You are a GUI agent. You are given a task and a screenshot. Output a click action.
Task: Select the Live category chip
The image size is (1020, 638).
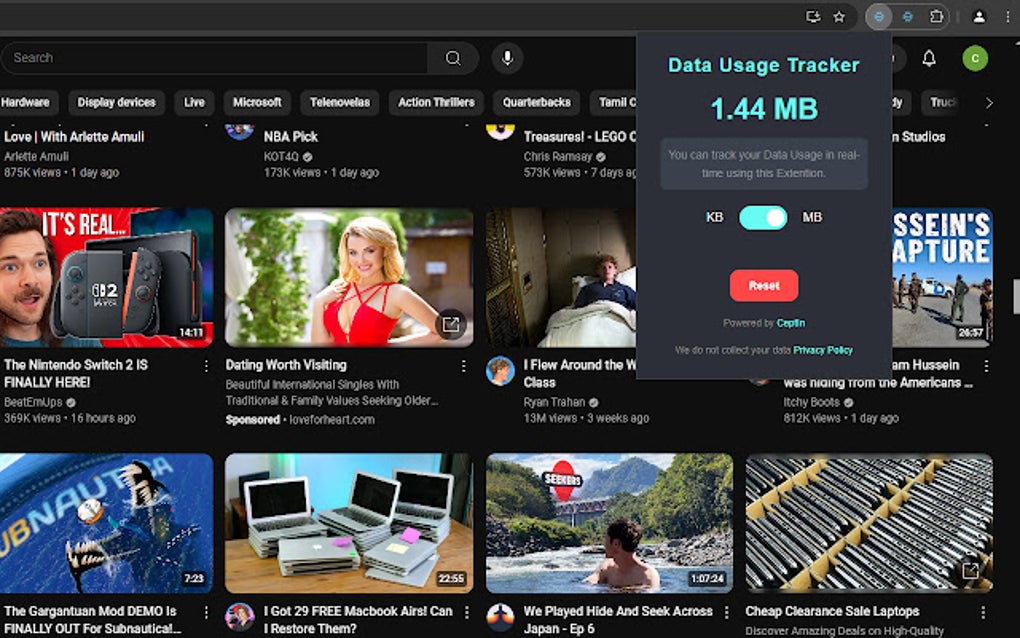pos(193,102)
